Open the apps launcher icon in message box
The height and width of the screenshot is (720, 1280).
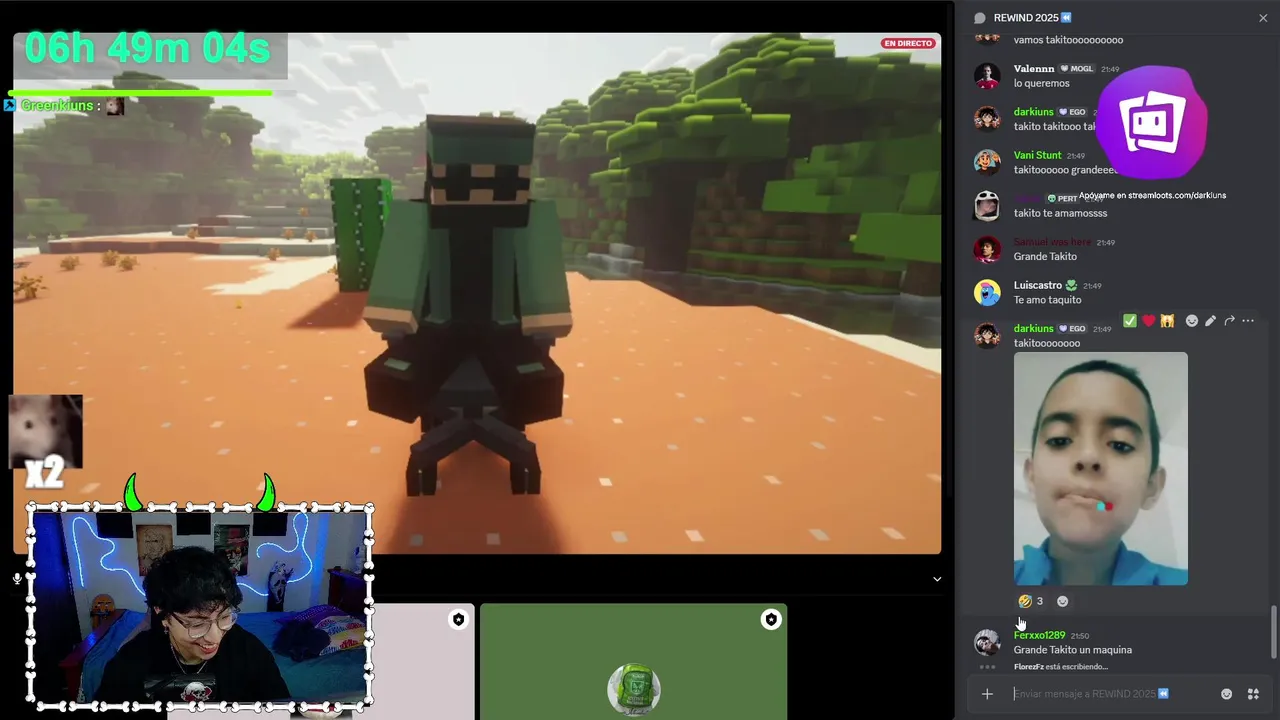click(x=1252, y=694)
